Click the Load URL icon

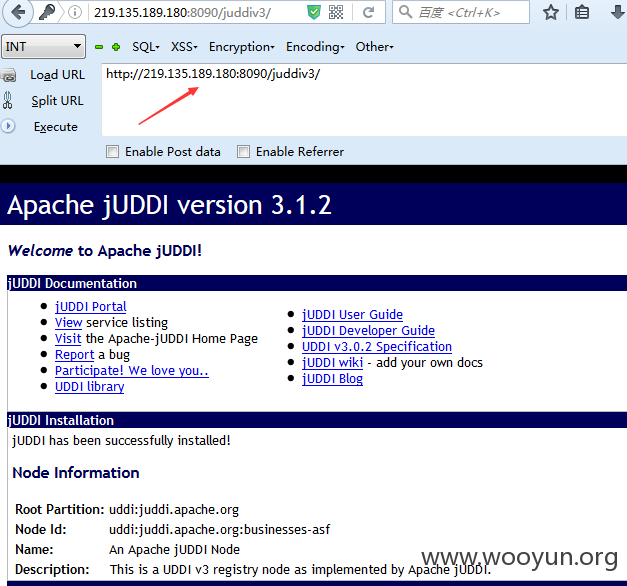pyautogui.click(x=8, y=75)
